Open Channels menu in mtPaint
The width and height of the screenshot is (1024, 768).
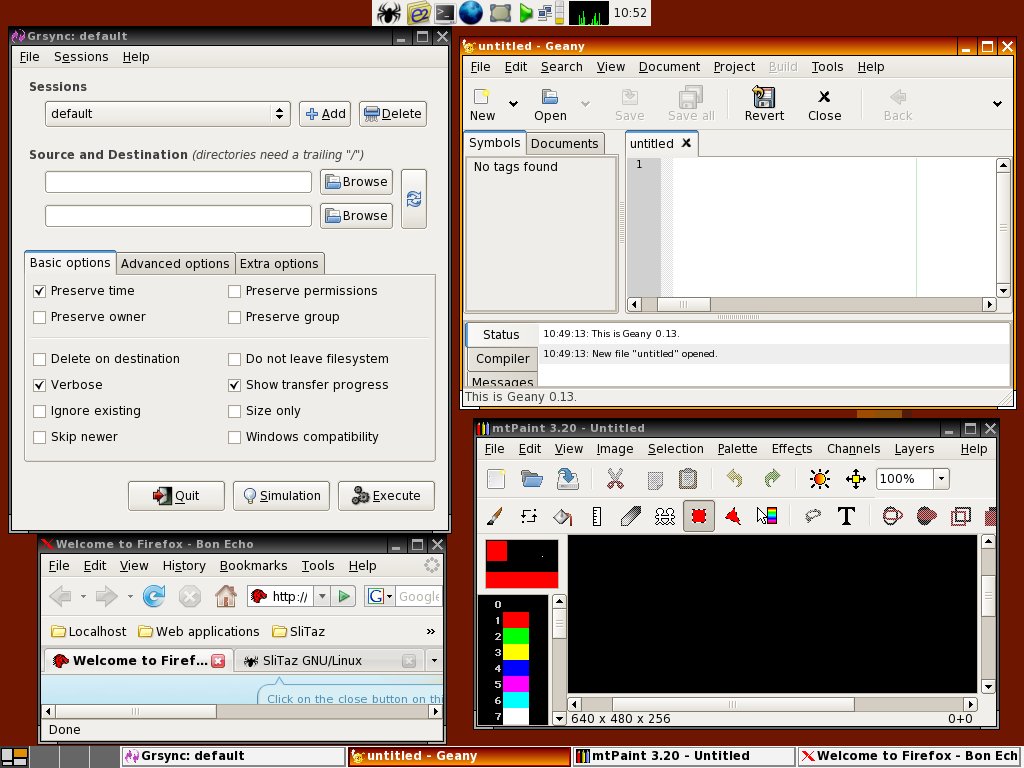(x=854, y=449)
